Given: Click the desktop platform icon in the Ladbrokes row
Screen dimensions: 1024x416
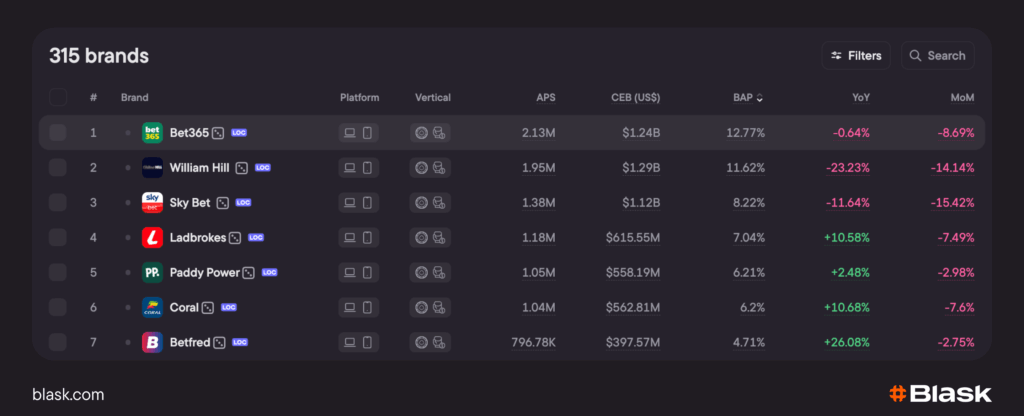Looking at the screenshot, I should pyautogui.click(x=350, y=238).
